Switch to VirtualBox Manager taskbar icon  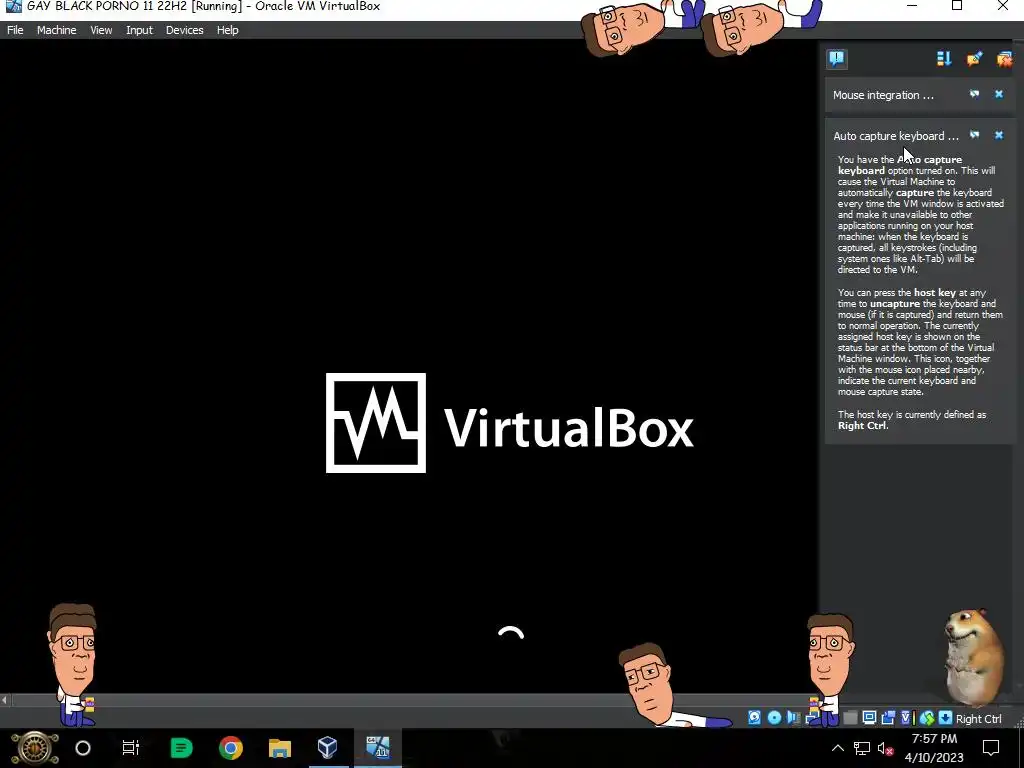click(x=328, y=747)
